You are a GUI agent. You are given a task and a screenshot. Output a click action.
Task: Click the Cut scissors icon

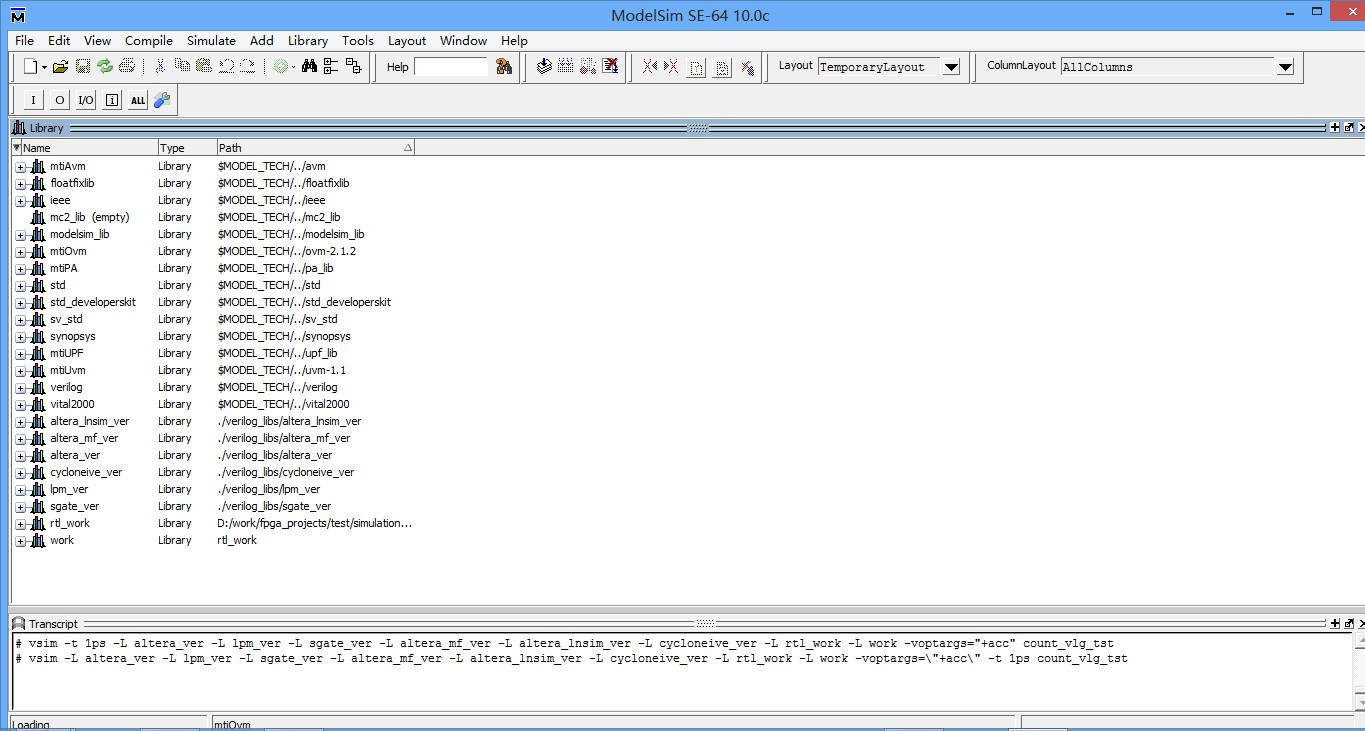[x=160, y=66]
